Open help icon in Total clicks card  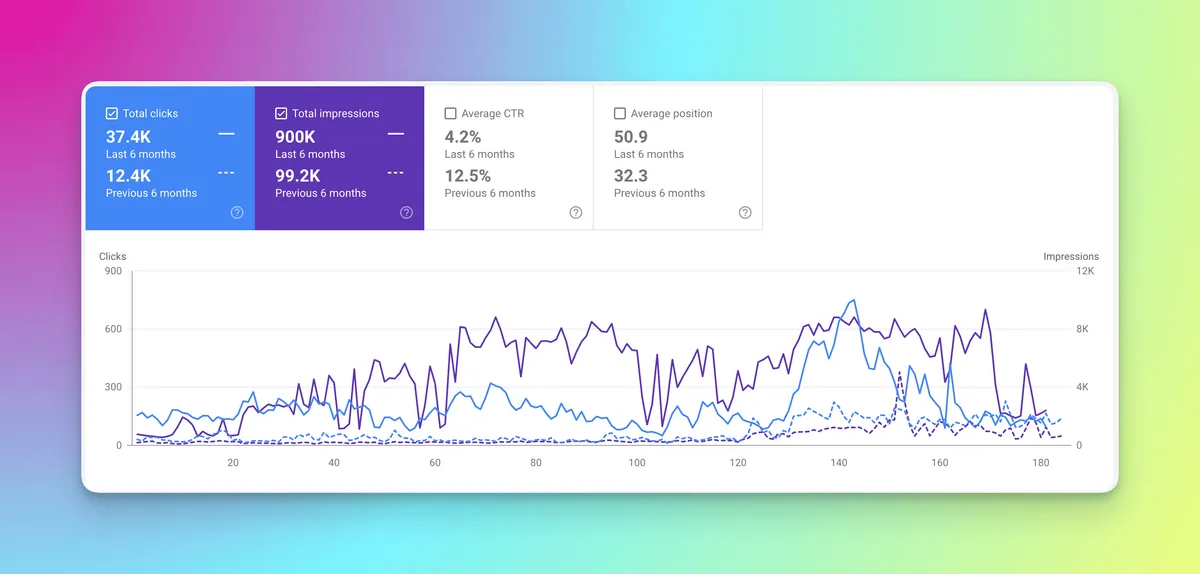click(x=237, y=212)
